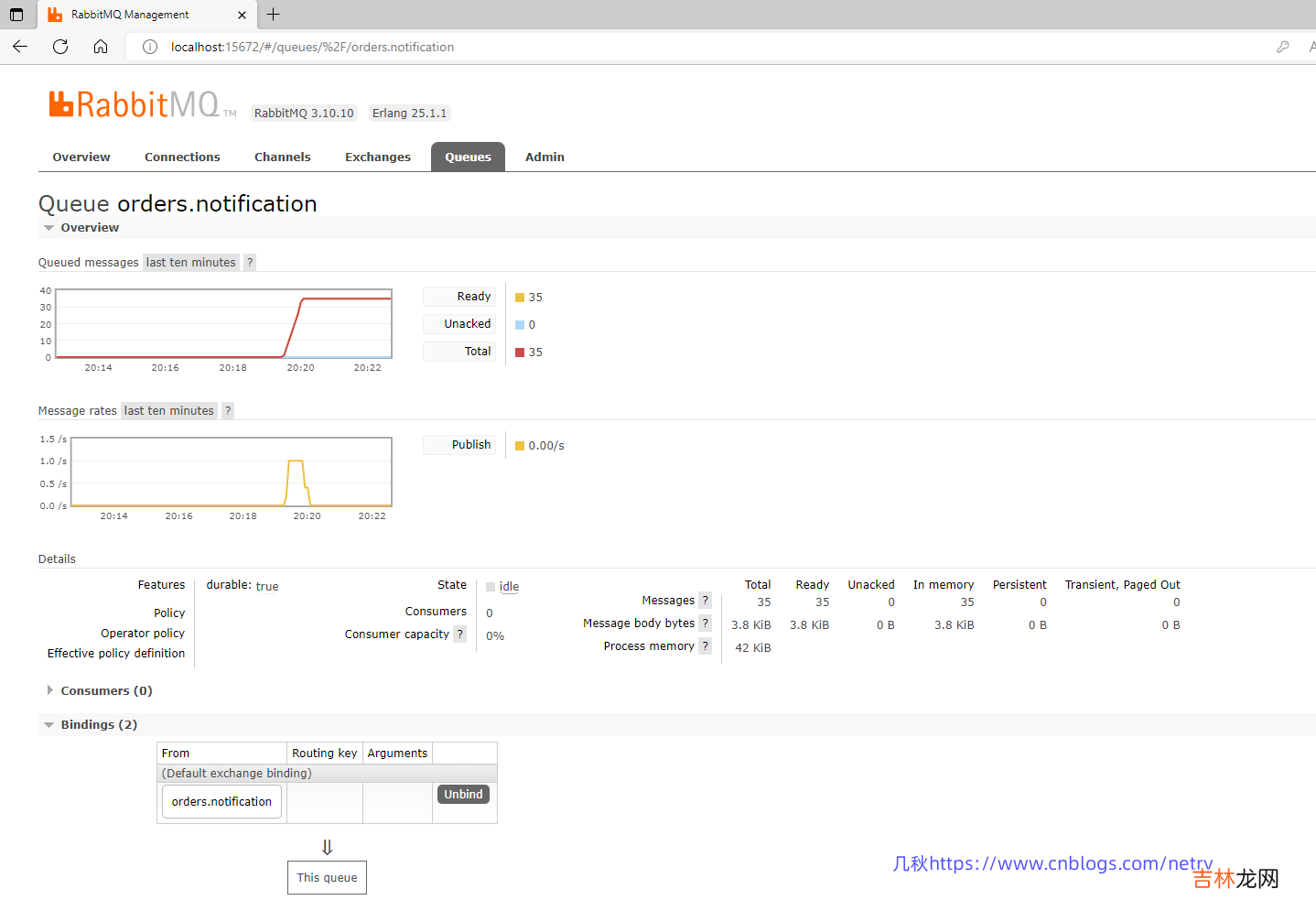
Task: Click the browser address bar URL
Action: (x=312, y=47)
